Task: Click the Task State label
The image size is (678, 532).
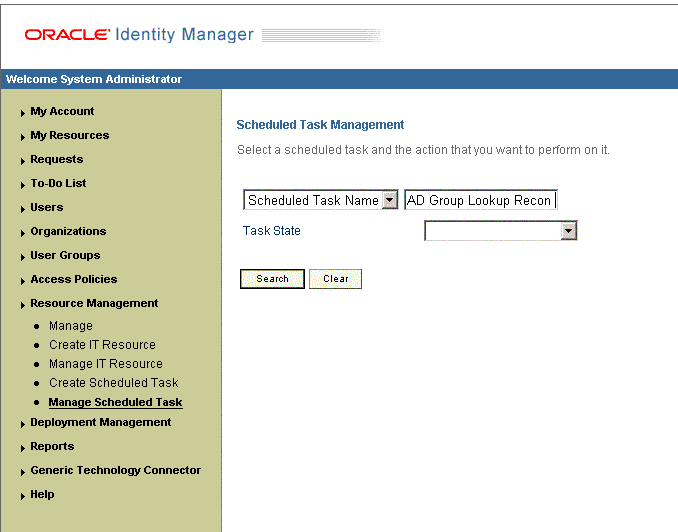Action: 272,231
